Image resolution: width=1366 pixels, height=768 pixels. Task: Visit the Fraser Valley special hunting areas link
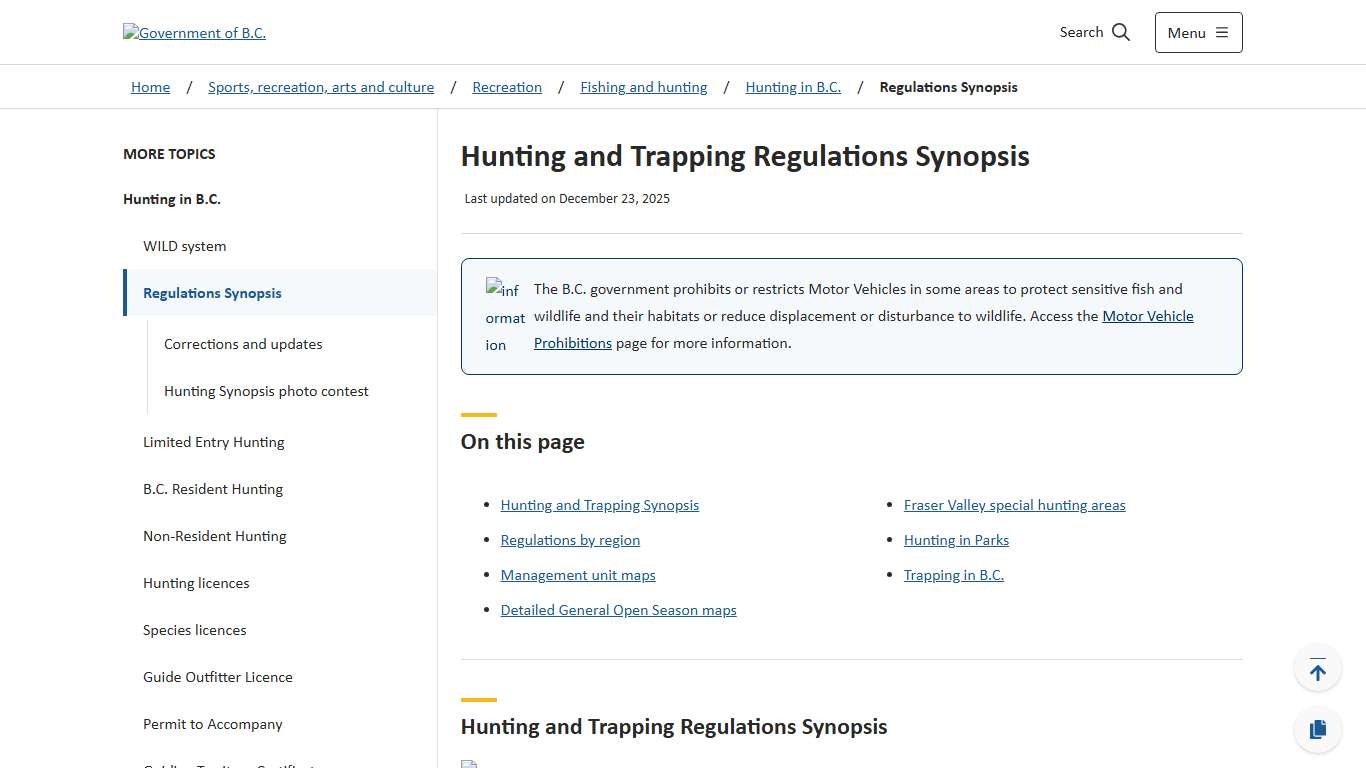click(x=1015, y=505)
